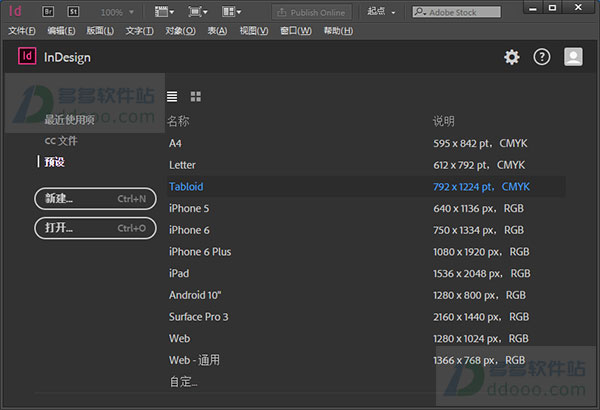Click the 名称 column header

[178, 121]
